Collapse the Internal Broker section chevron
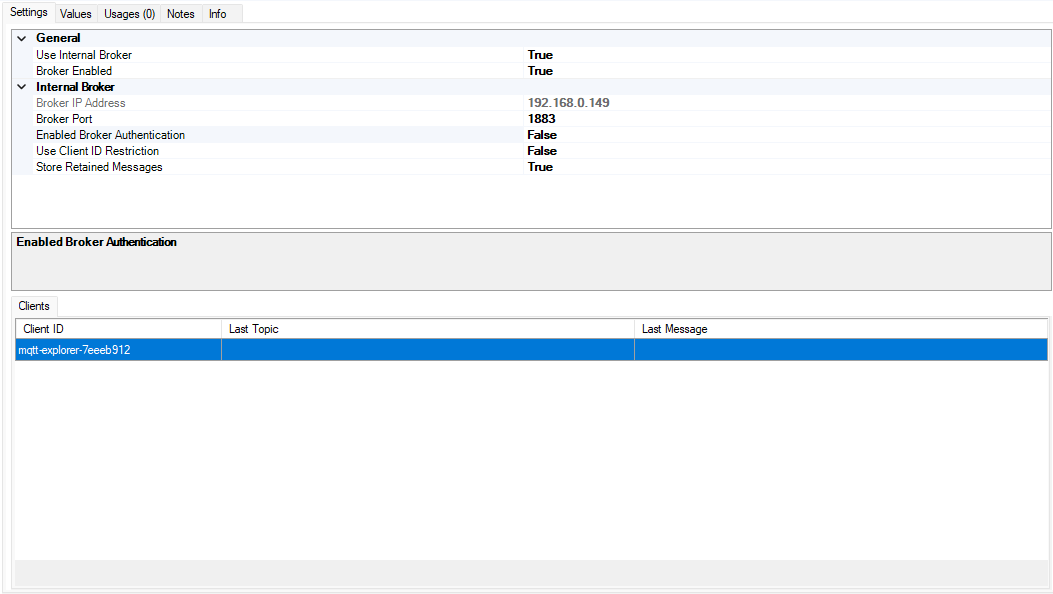This screenshot has width=1053, height=594. pos(21,87)
